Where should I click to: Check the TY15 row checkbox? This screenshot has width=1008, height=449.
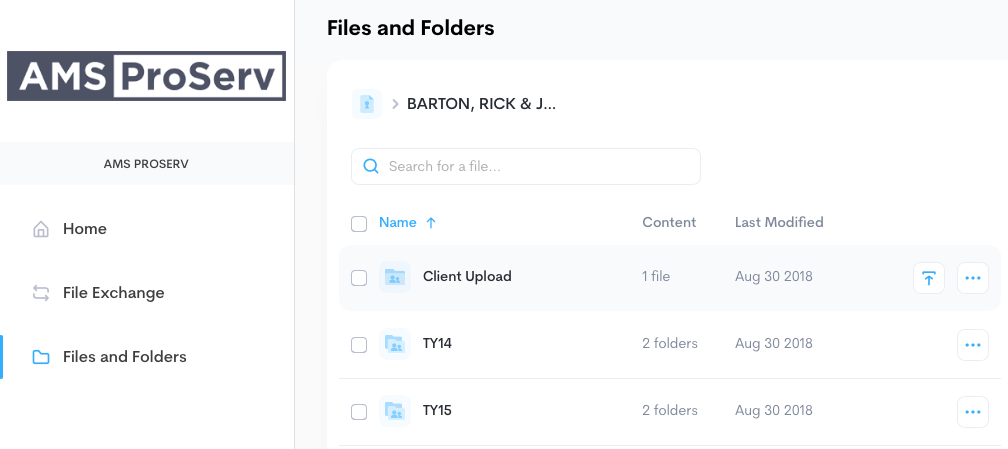[x=359, y=412]
